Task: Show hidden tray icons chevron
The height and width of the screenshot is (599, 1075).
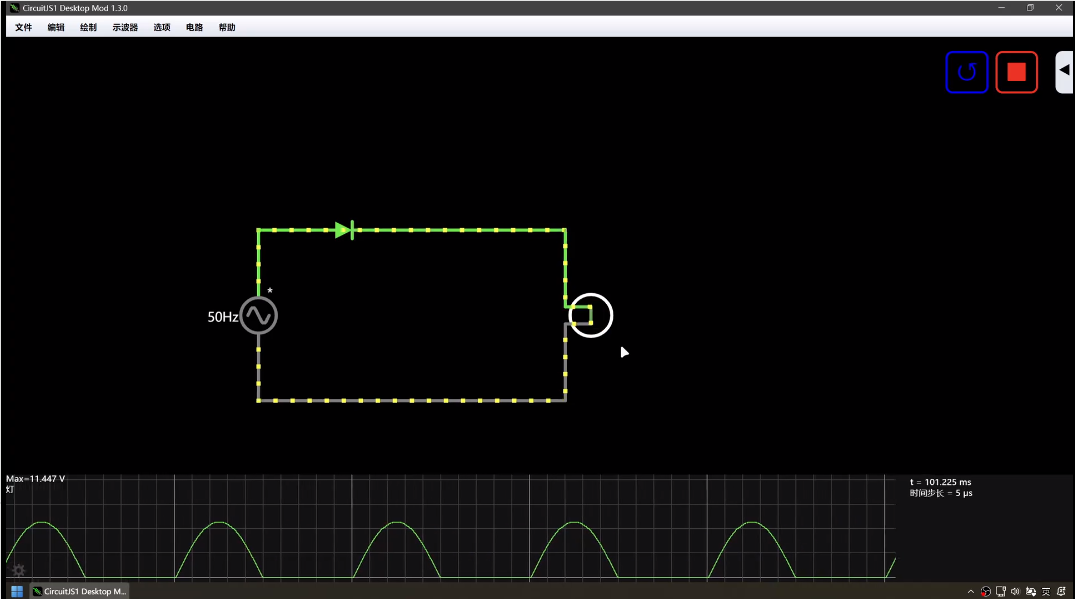Action: (x=971, y=591)
